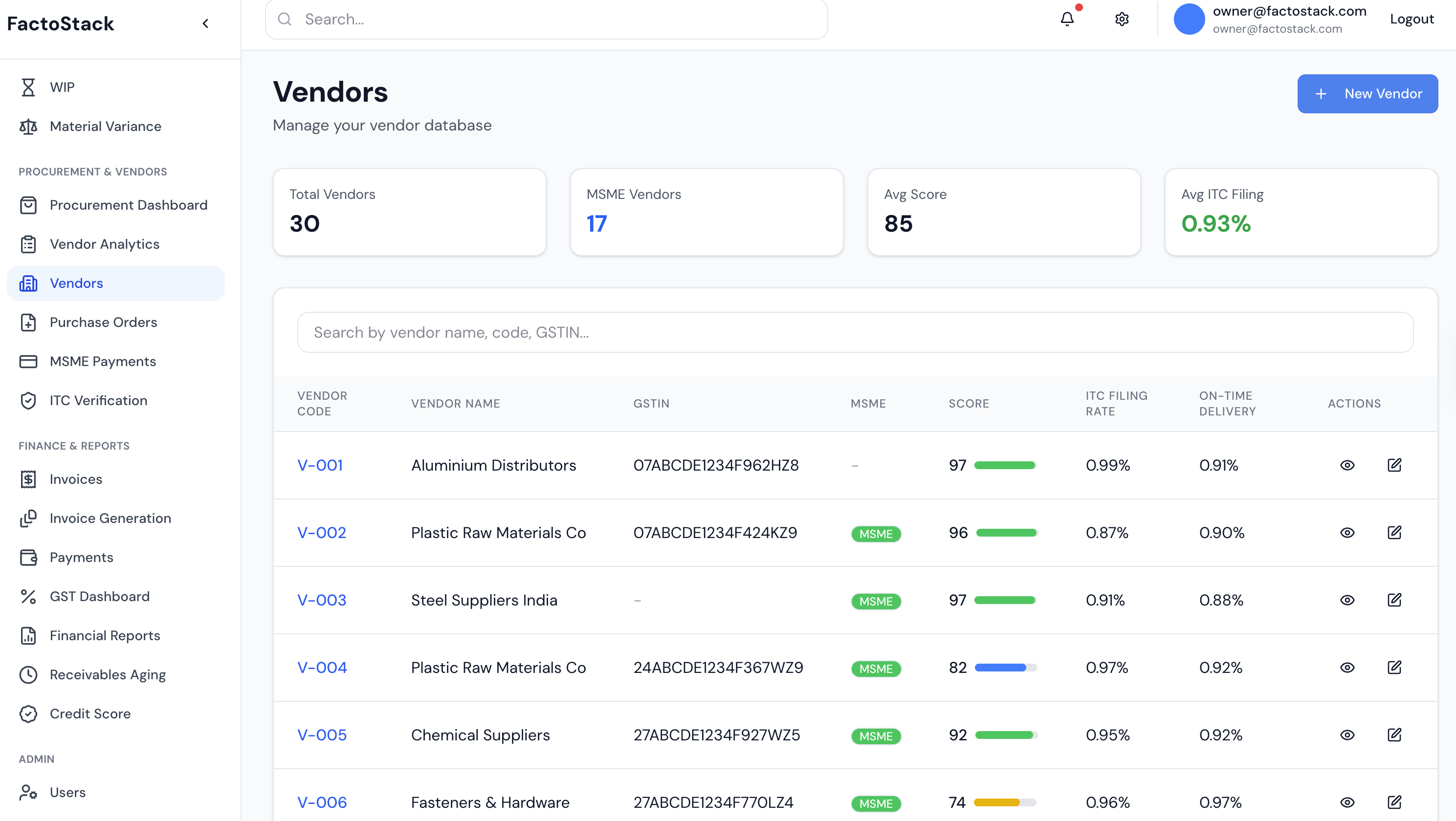
Task: Collapse the sidebar with chevron arrow
Action: click(x=205, y=23)
